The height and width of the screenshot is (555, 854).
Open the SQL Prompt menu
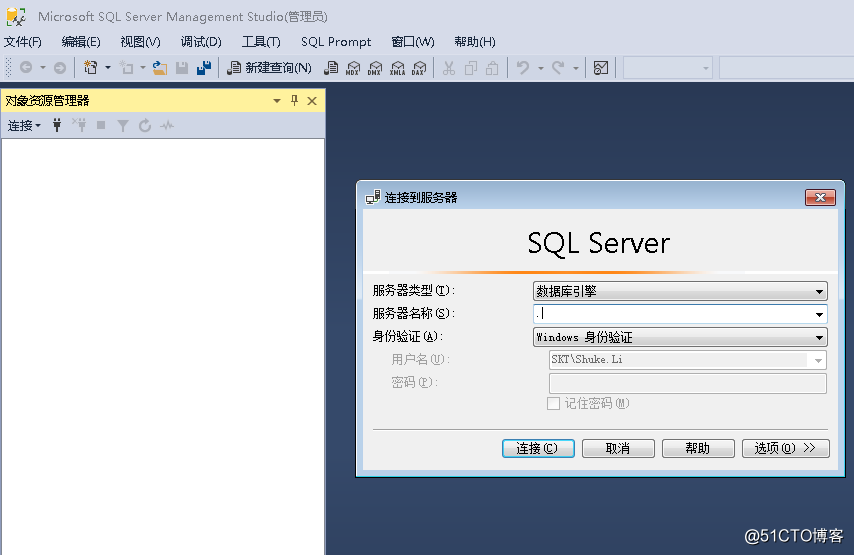[336, 42]
